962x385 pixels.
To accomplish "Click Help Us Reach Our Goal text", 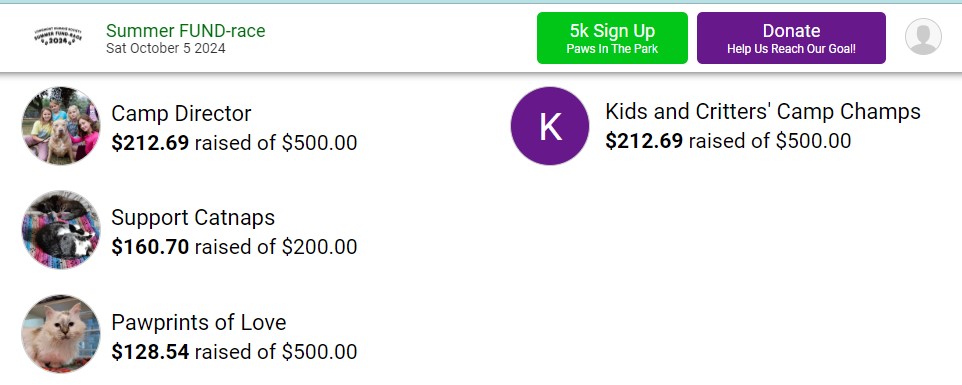I will [791, 49].
